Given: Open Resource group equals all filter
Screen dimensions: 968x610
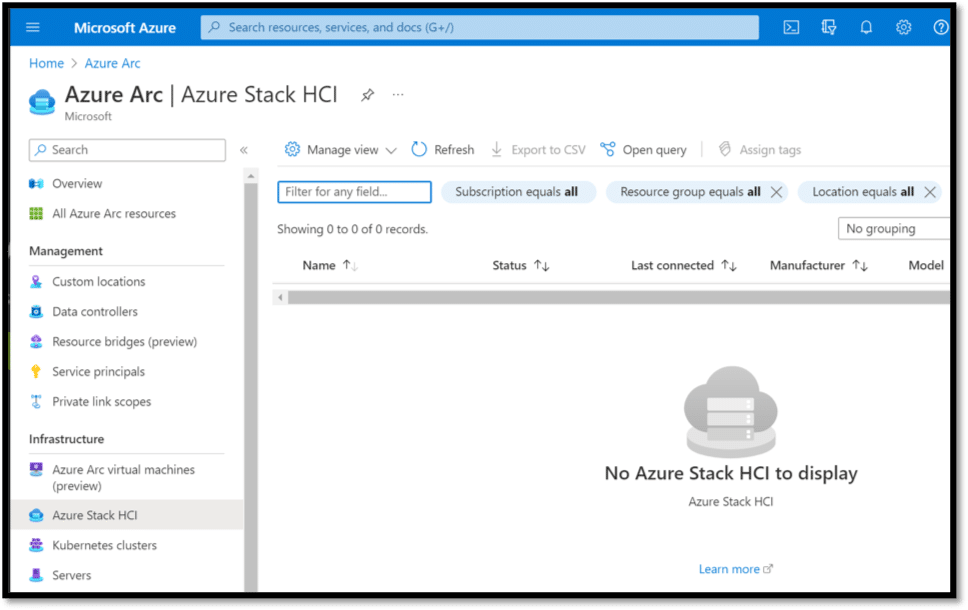Looking at the screenshot, I should coord(690,192).
